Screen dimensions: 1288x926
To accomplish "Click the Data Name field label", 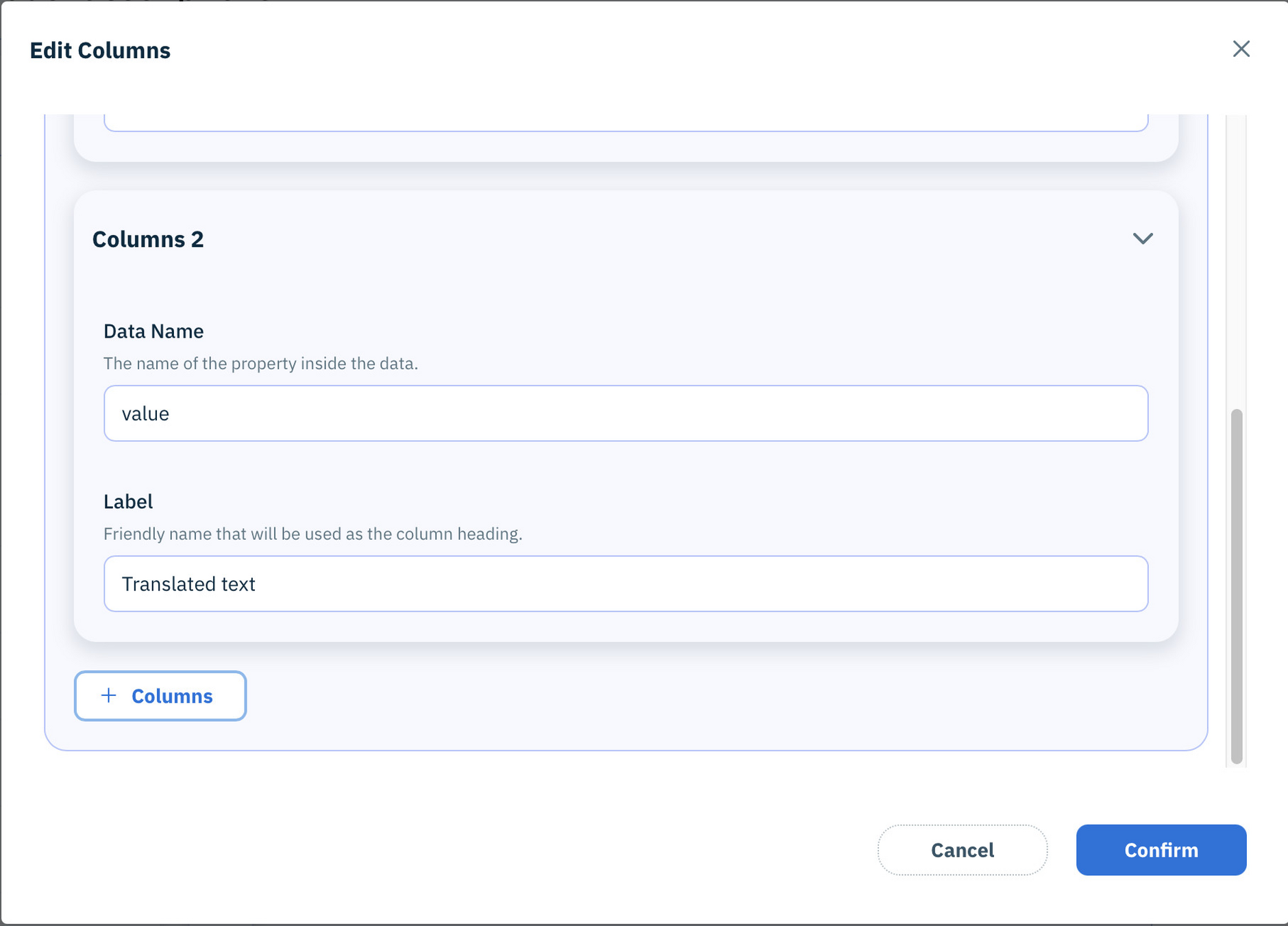I will pos(153,331).
